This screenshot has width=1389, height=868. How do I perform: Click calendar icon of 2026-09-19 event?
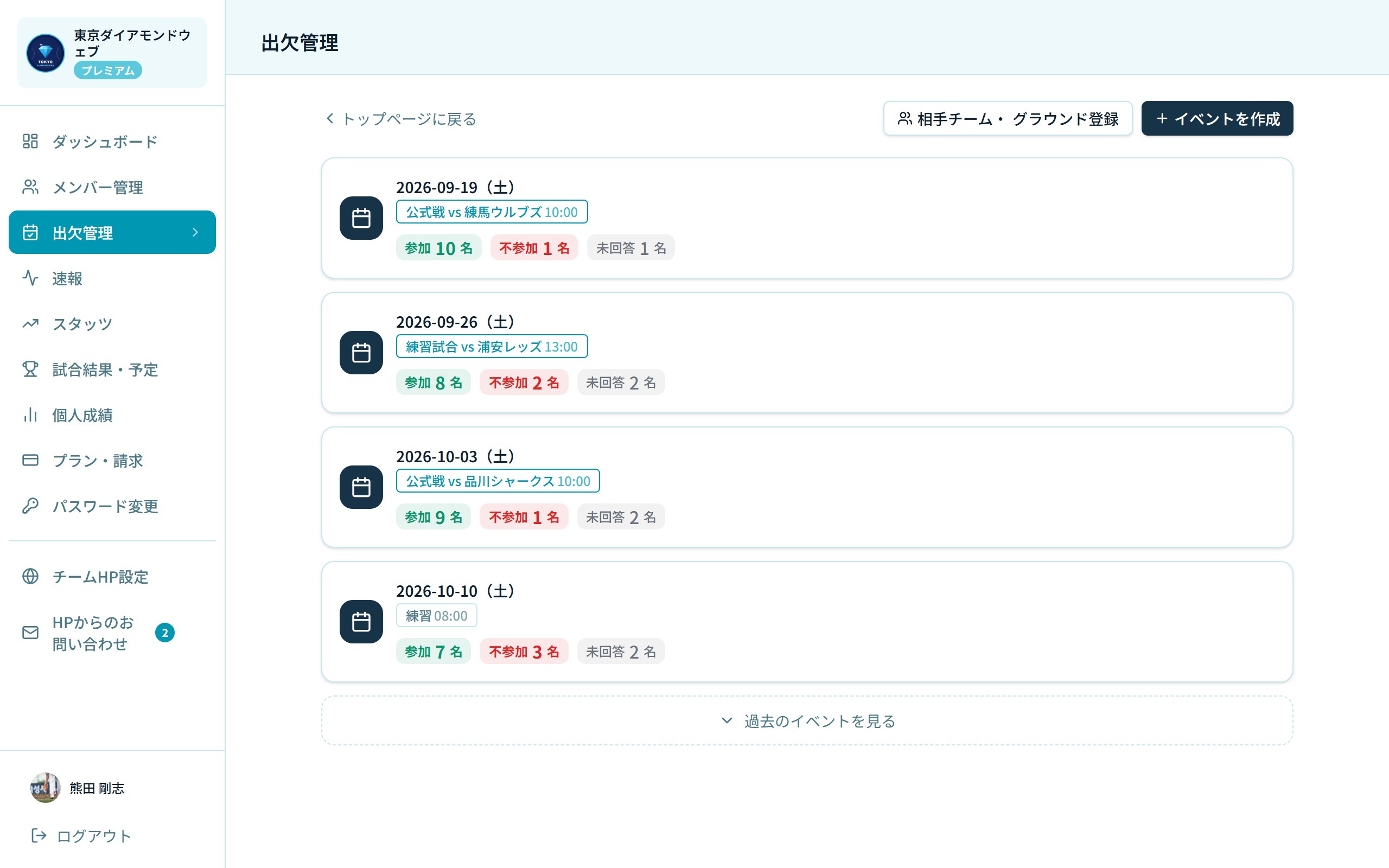[x=361, y=218]
